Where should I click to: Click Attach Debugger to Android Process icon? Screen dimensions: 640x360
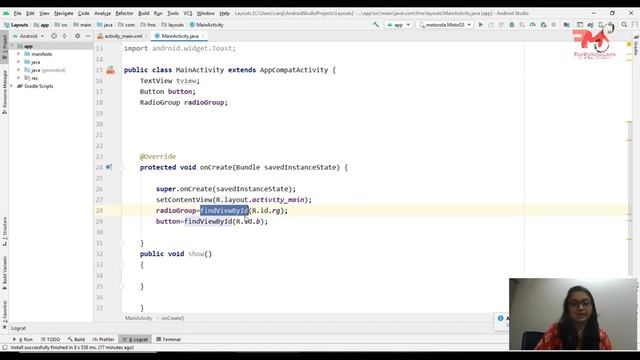coord(543,25)
